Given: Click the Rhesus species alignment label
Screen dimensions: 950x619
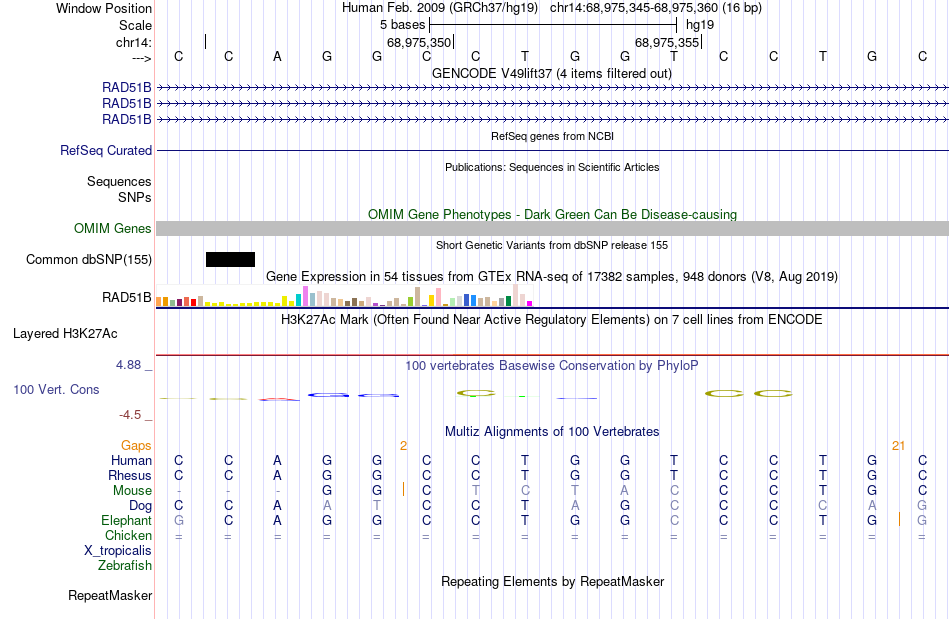Looking at the screenshot, I should pos(130,475).
